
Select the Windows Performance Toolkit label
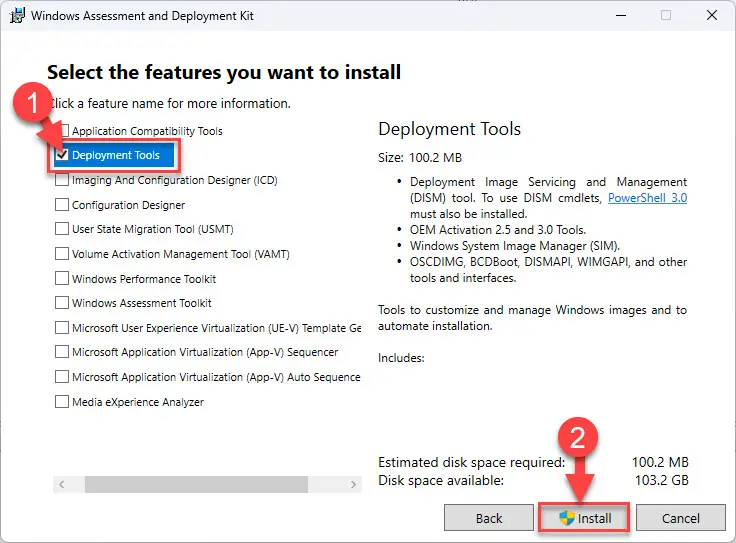(x=144, y=279)
